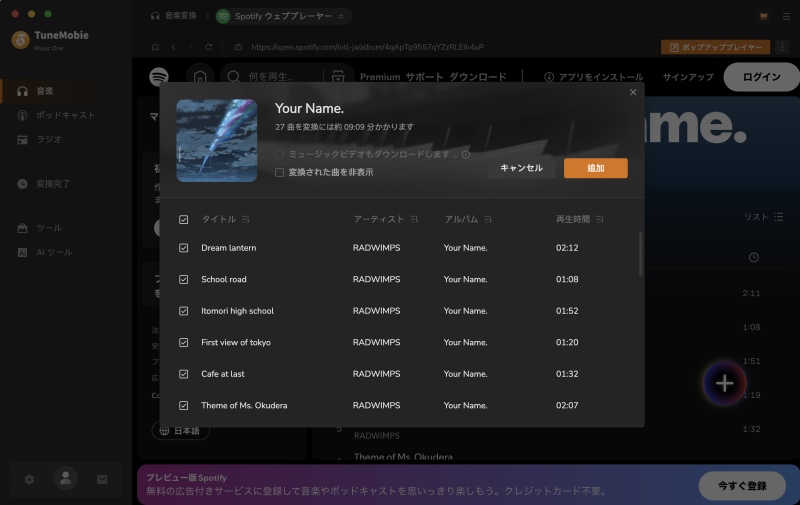Click the サポート link
Screen dimensions: 800x505
tap(424, 77)
